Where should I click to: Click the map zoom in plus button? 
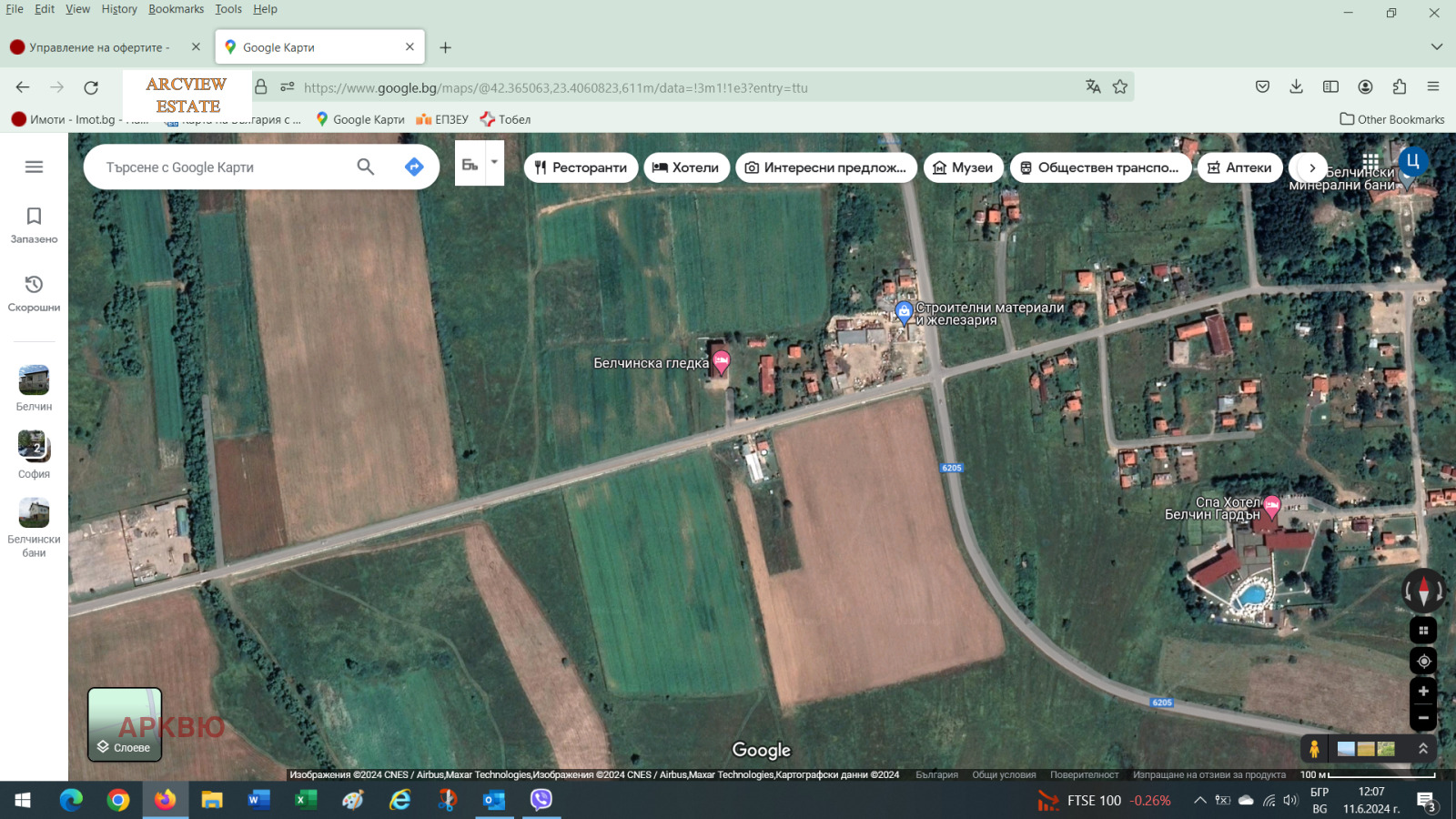click(x=1423, y=692)
